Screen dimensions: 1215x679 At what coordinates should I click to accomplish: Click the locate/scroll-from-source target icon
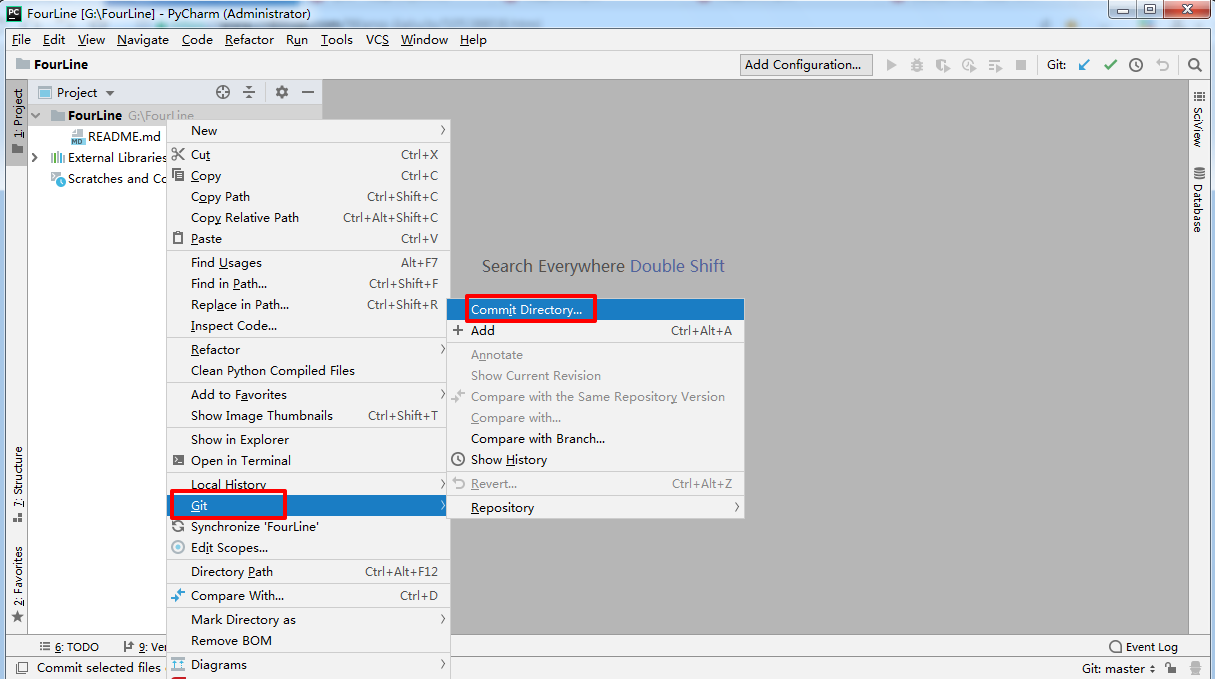point(223,92)
